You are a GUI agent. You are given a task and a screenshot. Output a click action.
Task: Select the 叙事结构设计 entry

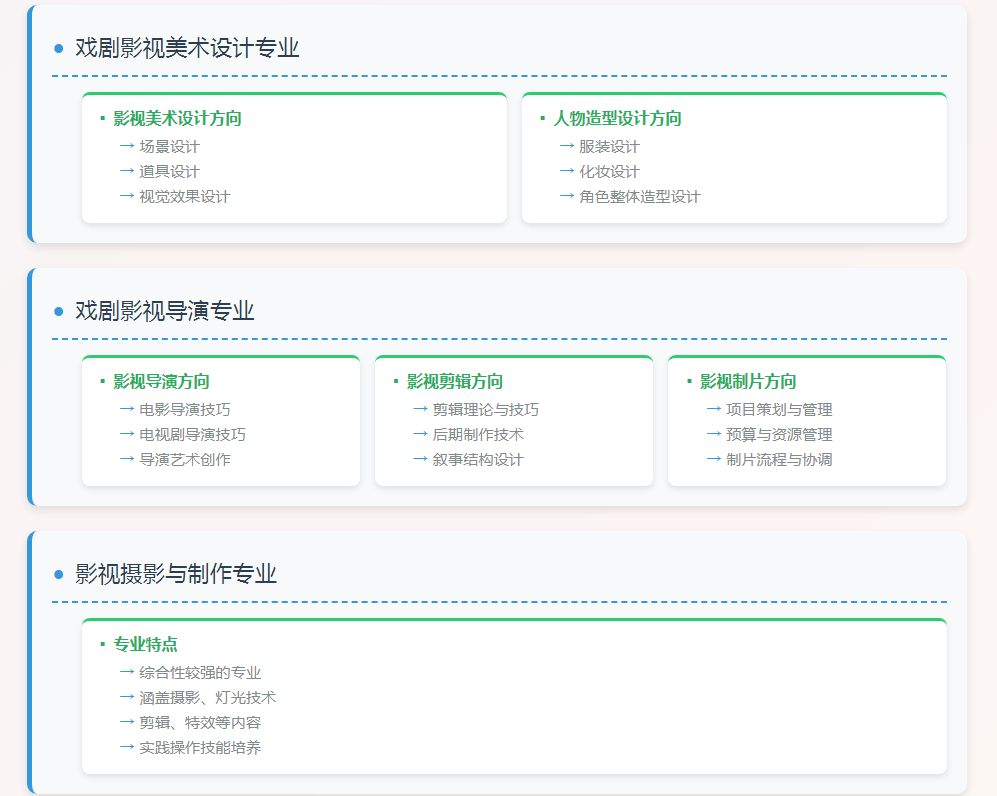coord(477,459)
